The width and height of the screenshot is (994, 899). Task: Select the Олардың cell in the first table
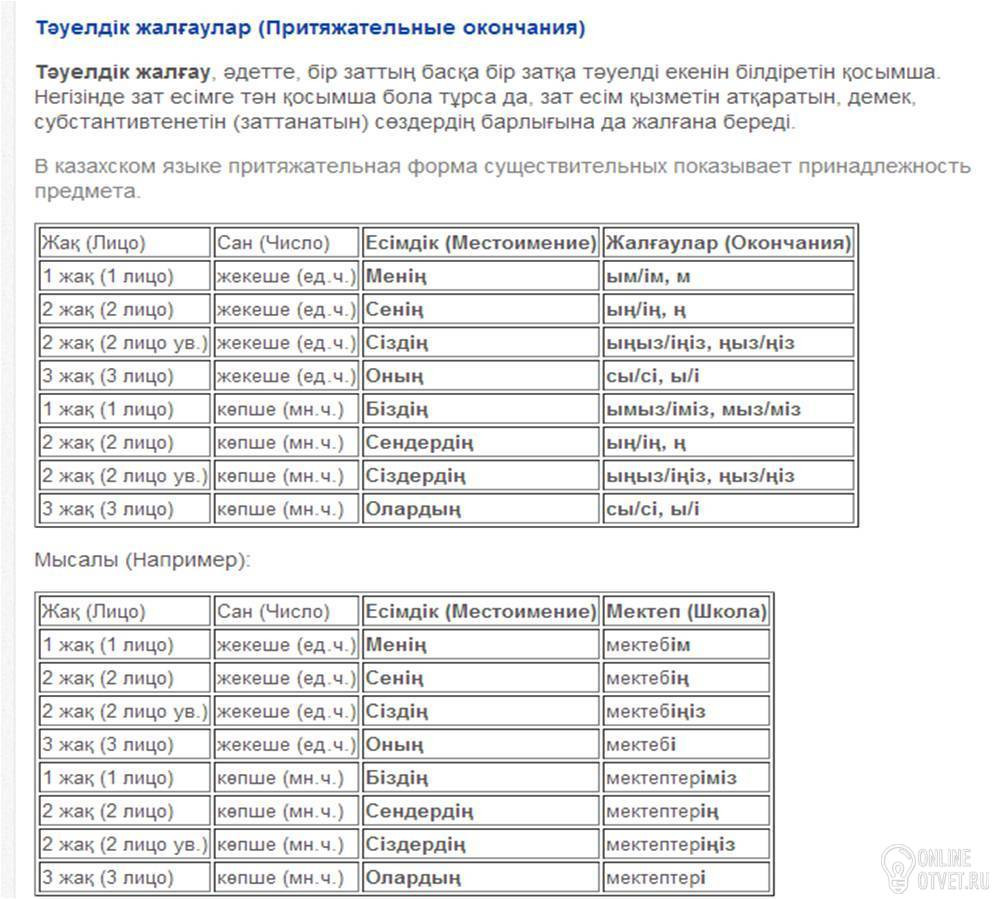pos(481,509)
